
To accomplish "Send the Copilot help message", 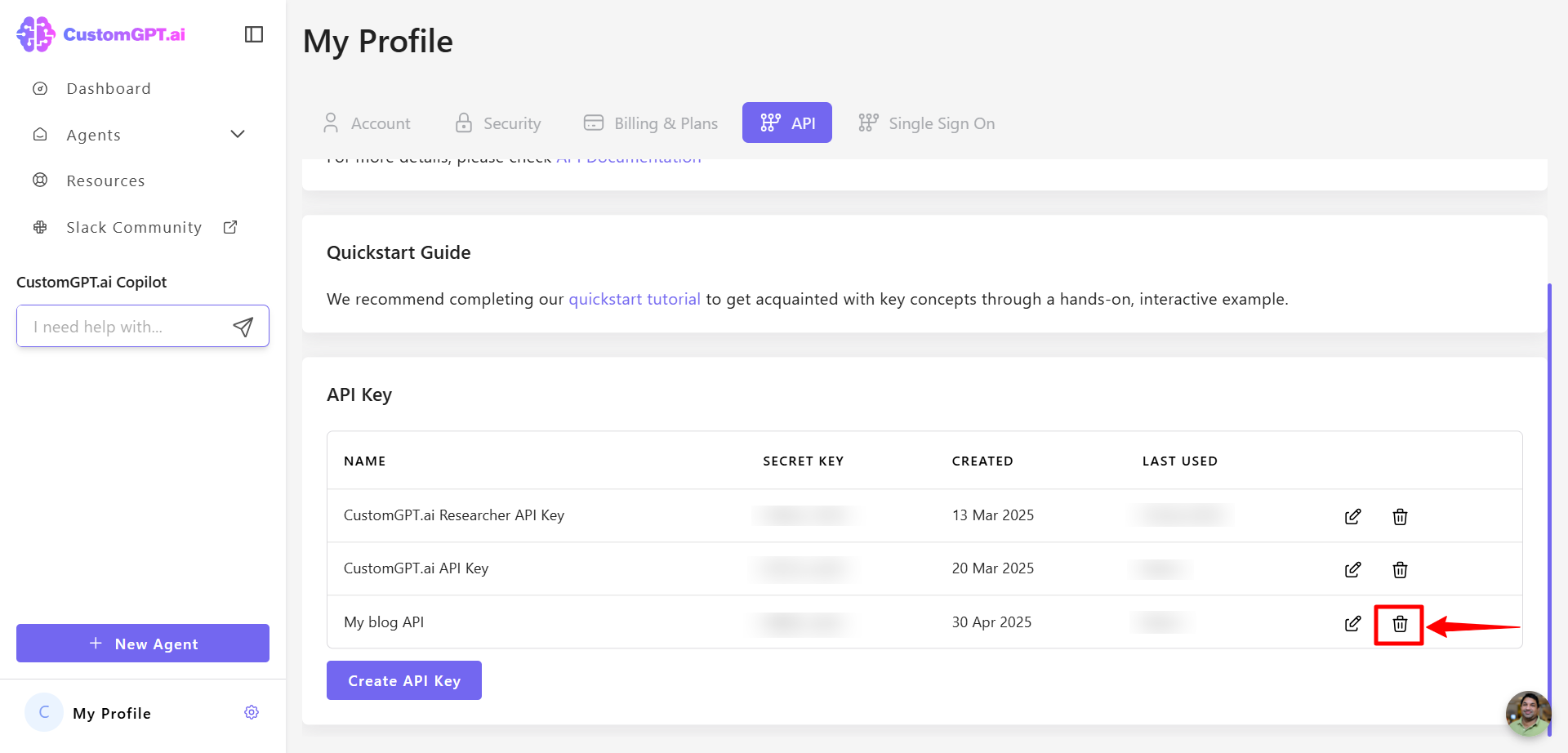I will [243, 327].
